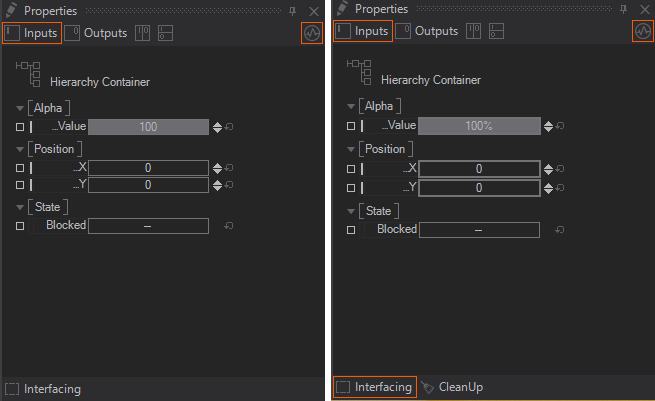Click Position Y input field in left panel
The height and width of the screenshot is (401, 655).
tap(148, 185)
